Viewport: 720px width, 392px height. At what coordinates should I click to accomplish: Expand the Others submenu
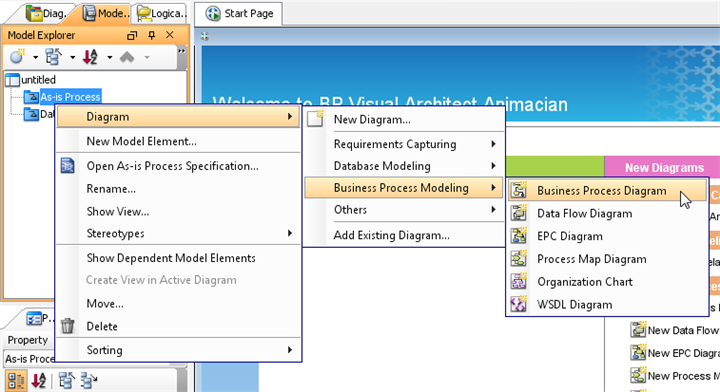click(x=404, y=210)
